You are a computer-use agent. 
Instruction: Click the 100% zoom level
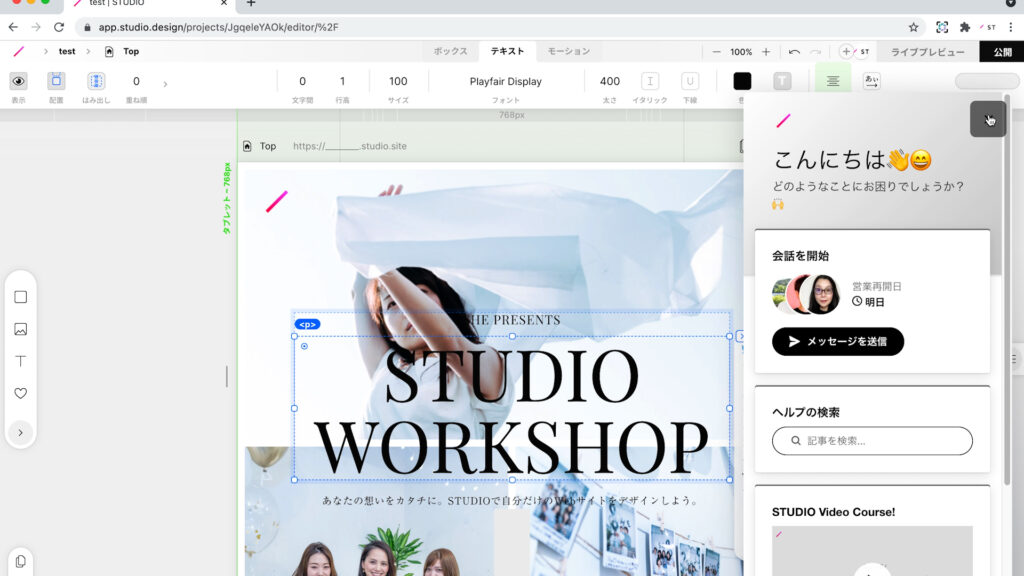pyautogui.click(x=741, y=52)
